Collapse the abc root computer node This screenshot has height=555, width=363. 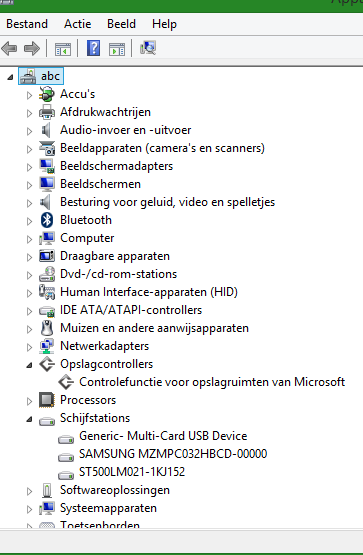[10, 77]
